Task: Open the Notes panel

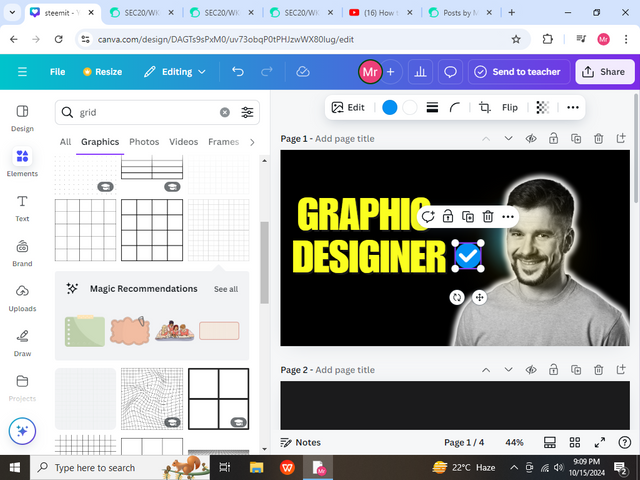Action: click(x=301, y=442)
